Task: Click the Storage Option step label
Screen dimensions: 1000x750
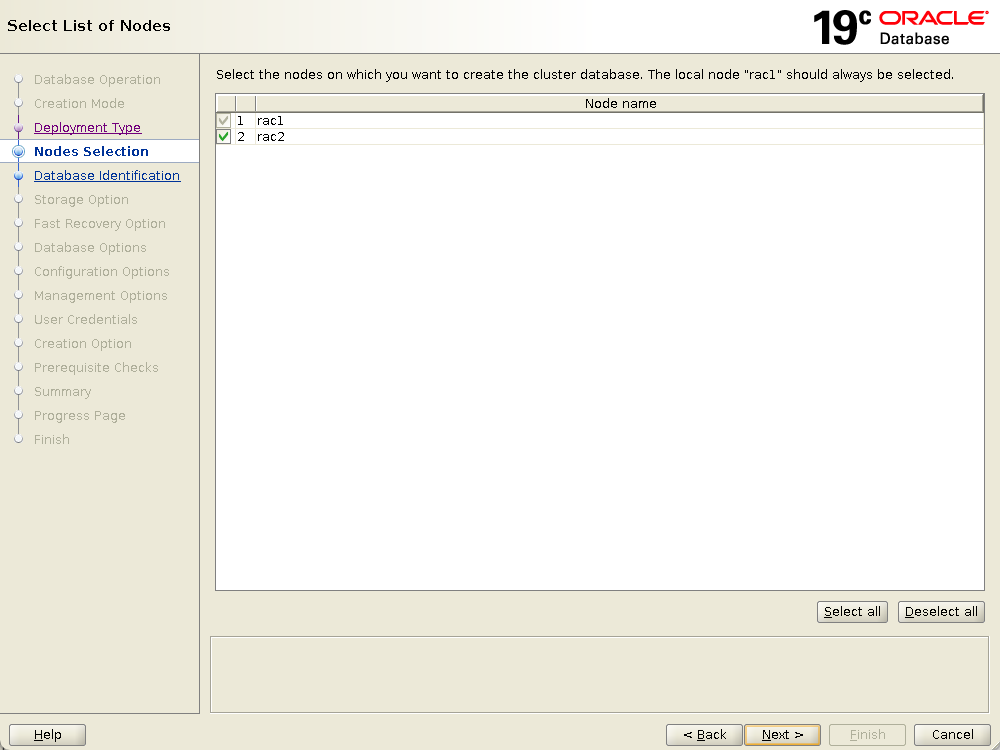Action: [81, 200]
